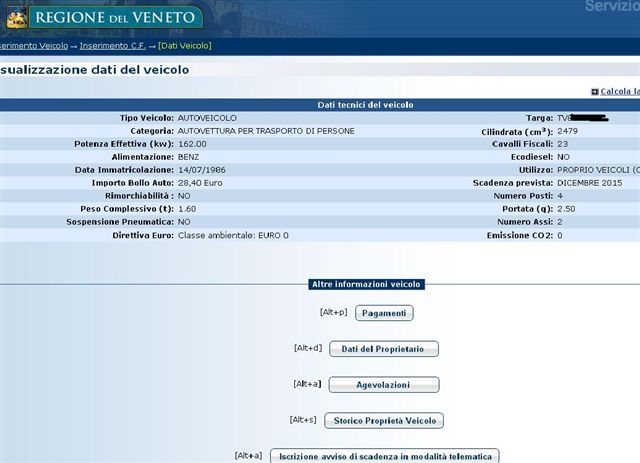Image resolution: width=640 pixels, height=463 pixels.
Task: Click the Visualizzazione dati del veicolo heading
Action: [x=95, y=70]
